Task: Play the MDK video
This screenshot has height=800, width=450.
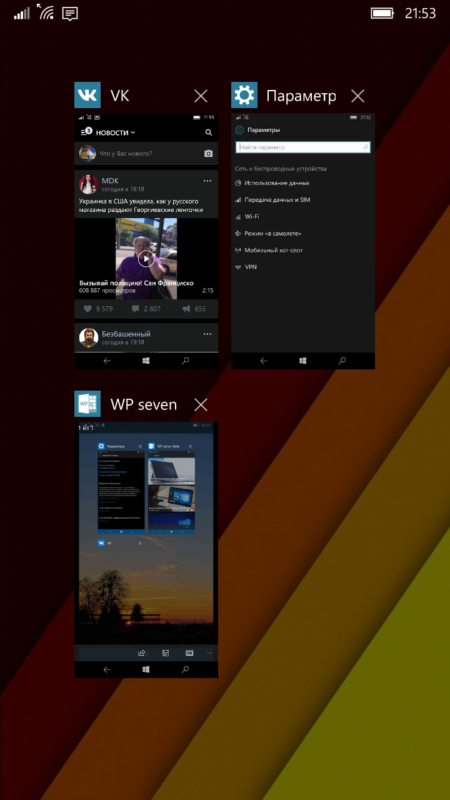Action: pyautogui.click(x=146, y=259)
